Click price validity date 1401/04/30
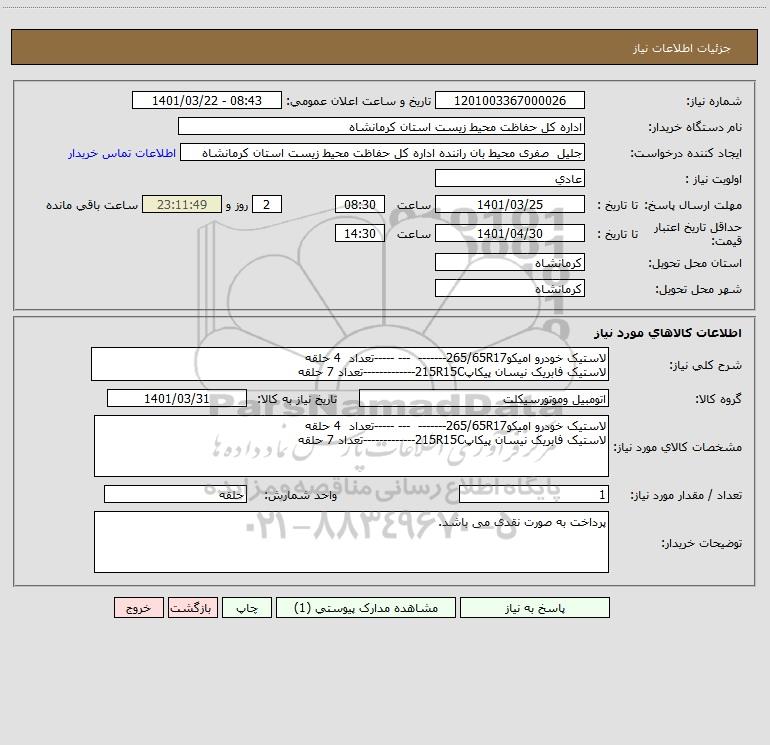This screenshot has width=770, height=745. tap(510, 233)
